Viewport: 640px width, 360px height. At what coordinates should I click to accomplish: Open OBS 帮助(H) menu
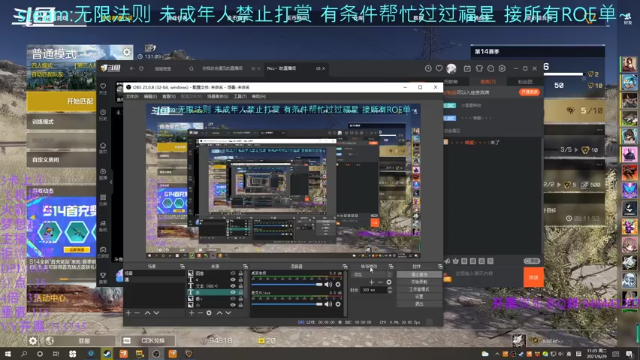[x=258, y=96]
